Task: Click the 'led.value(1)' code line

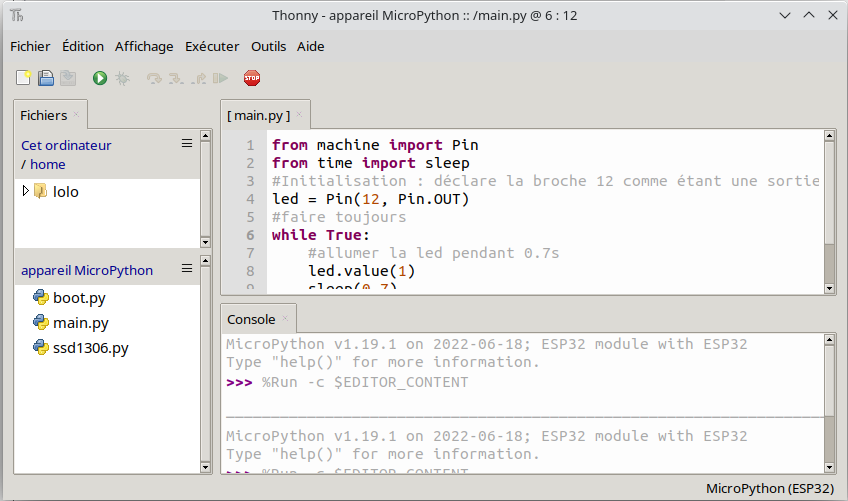Action: coord(361,271)
